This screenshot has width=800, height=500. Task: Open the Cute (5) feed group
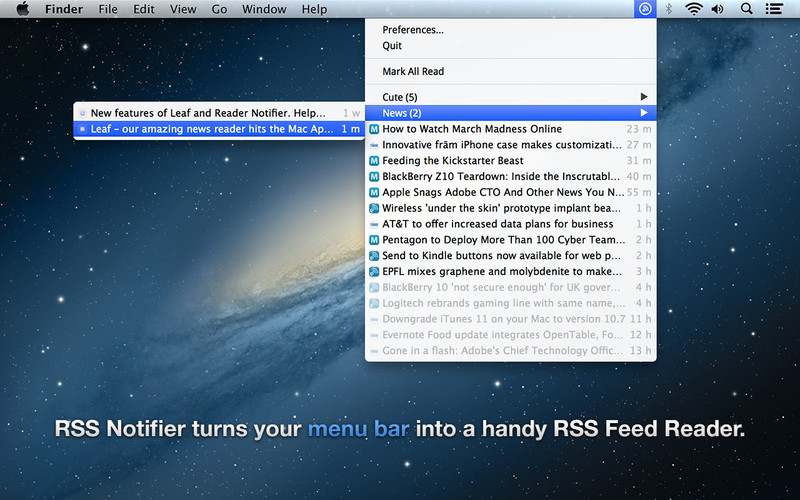[x=511, y=97]
